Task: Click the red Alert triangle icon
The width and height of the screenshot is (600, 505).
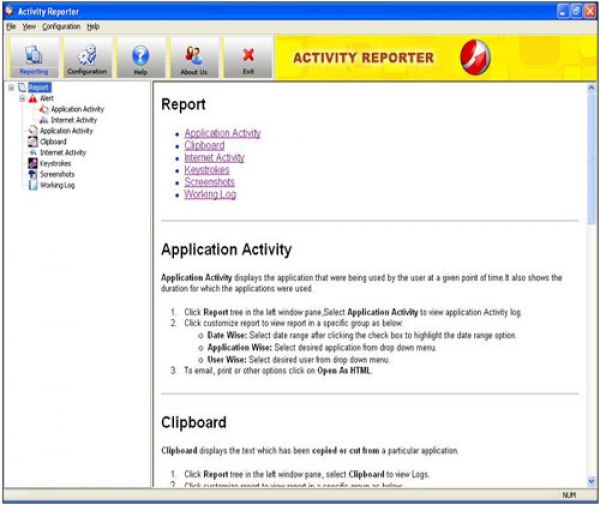Action: click(33, 99)
